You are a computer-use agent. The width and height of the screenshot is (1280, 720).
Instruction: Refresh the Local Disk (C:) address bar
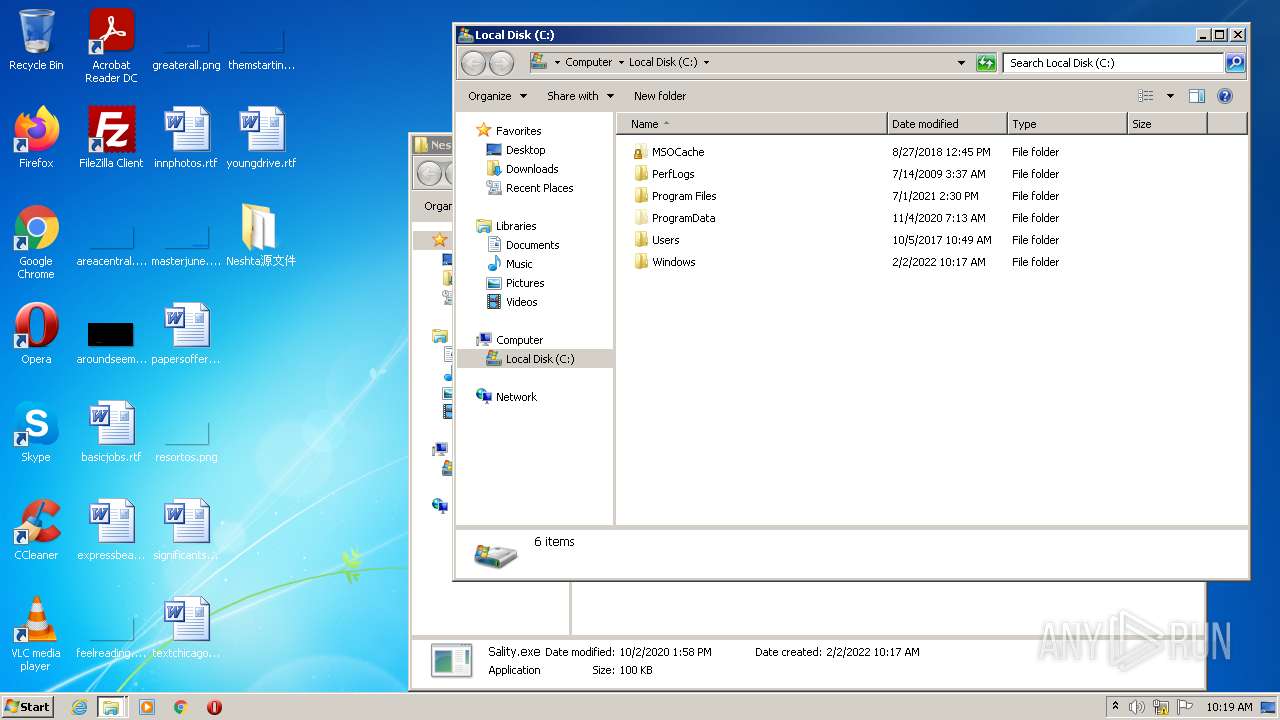point(986,63)
